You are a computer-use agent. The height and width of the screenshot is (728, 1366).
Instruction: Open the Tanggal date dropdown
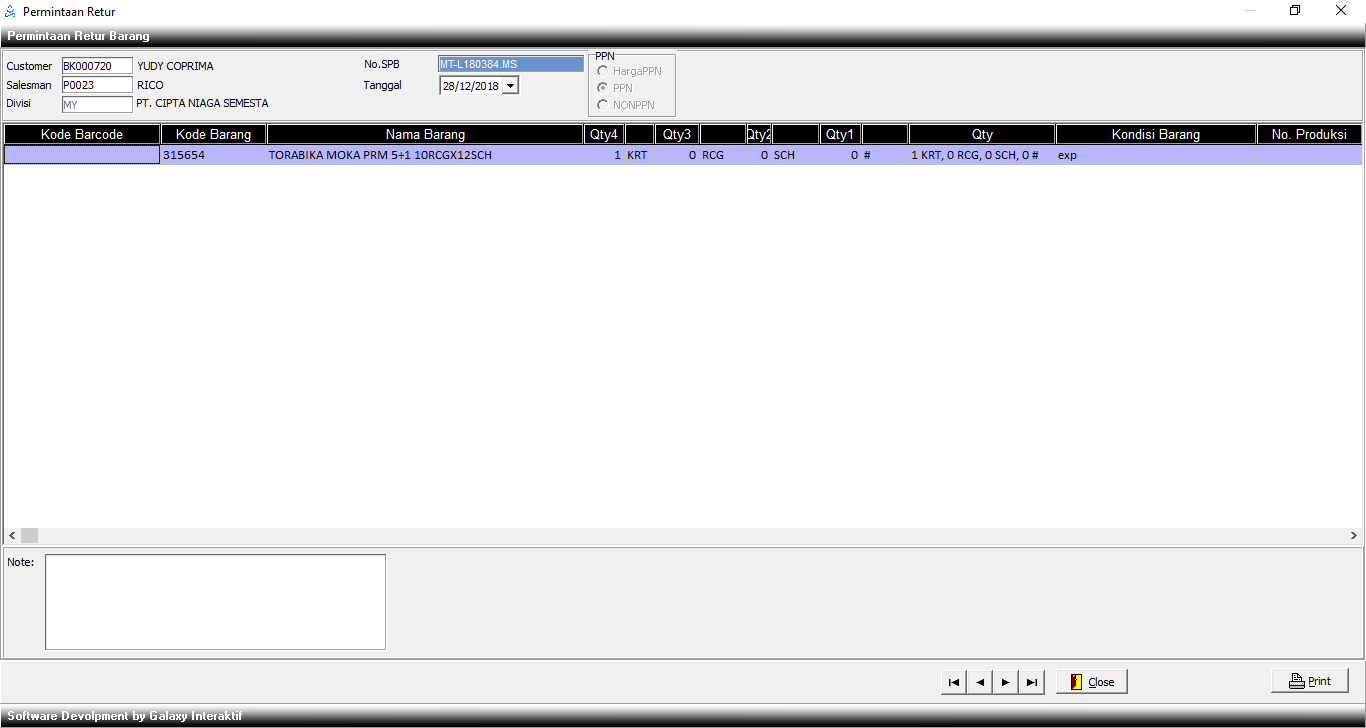(511, 86)
